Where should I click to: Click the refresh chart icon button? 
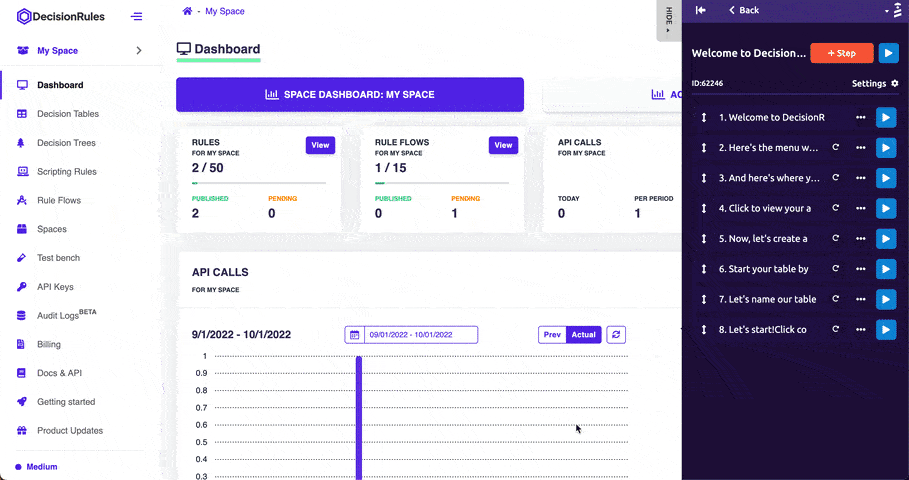click(x=616, y=334)
